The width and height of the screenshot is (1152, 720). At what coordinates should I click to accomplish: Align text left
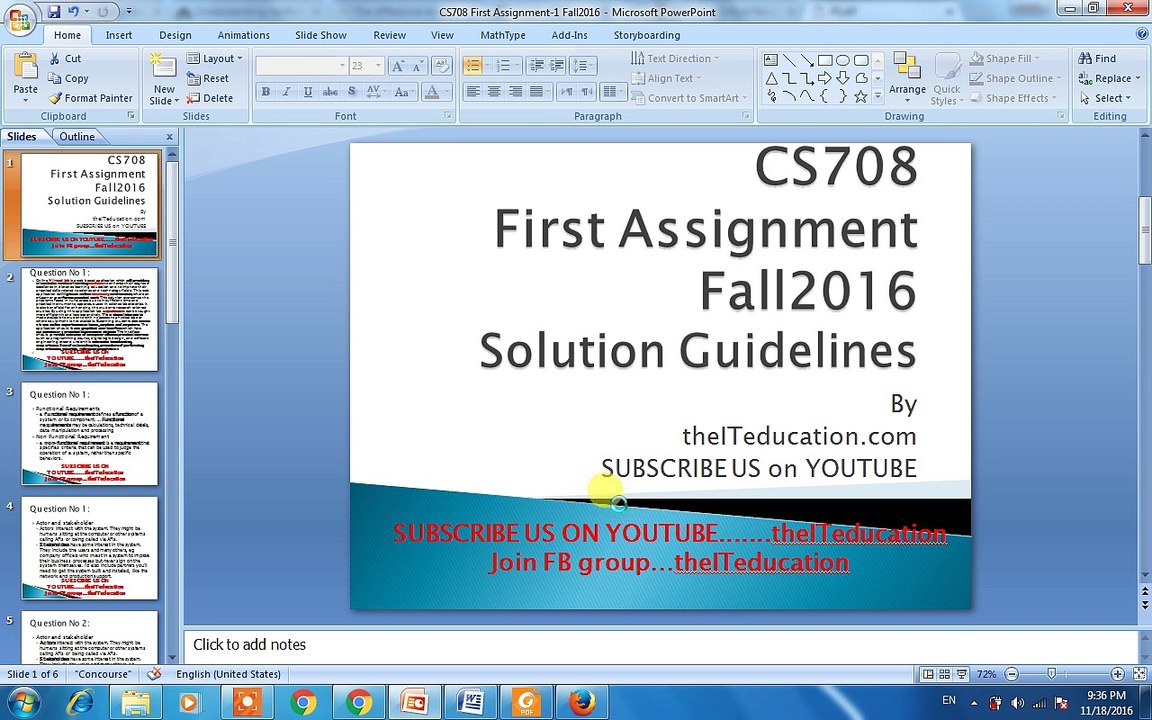click(473, 92)
